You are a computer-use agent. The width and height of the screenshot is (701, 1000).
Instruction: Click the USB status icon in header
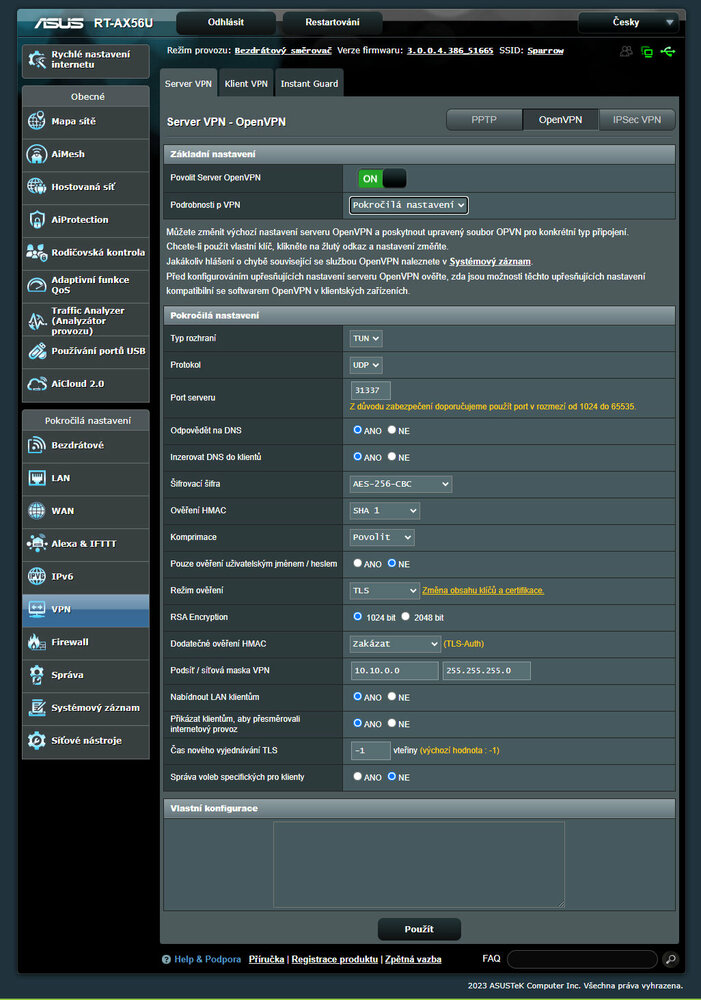[x=668, y=51]
